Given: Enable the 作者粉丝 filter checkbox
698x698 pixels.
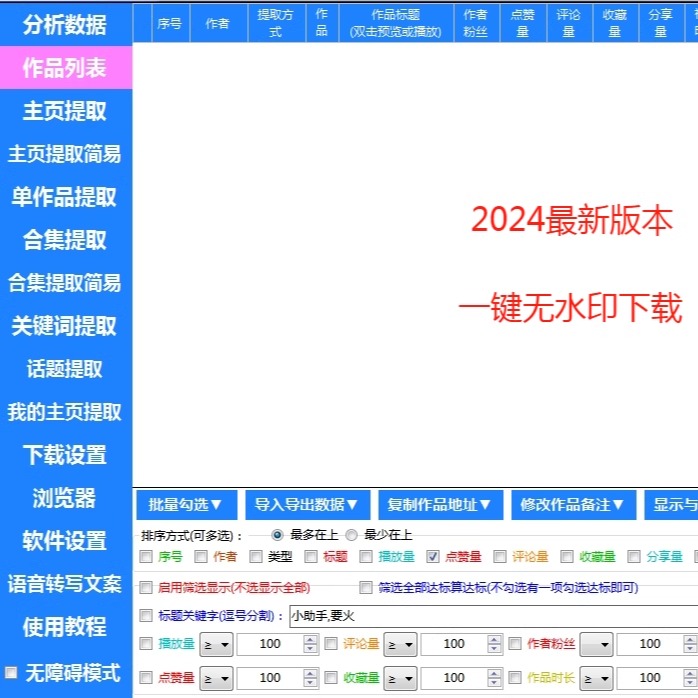Looking at the screenshot, I should click(x=515, y=644).
